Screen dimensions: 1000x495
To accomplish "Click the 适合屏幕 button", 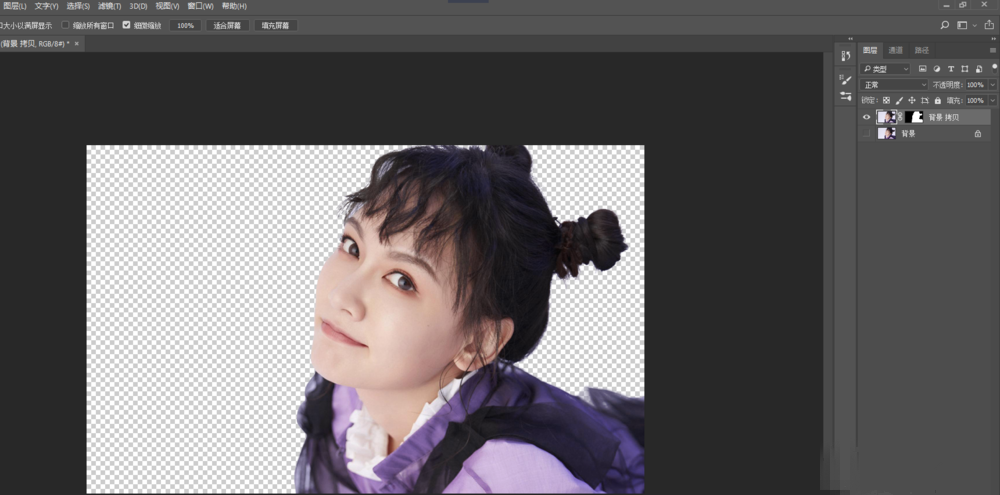I will coord(228,26).
